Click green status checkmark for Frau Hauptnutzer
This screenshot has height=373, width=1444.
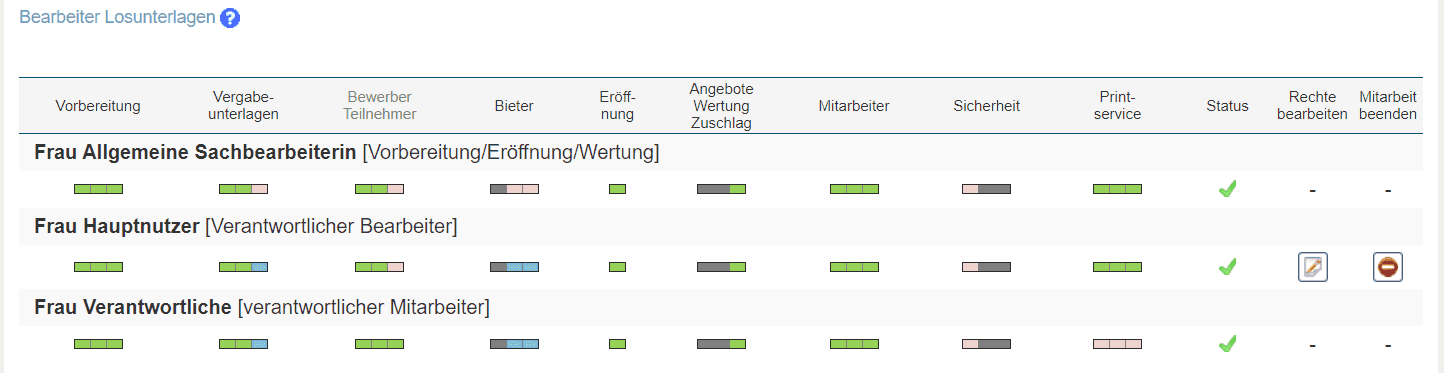click(1227, 267)
